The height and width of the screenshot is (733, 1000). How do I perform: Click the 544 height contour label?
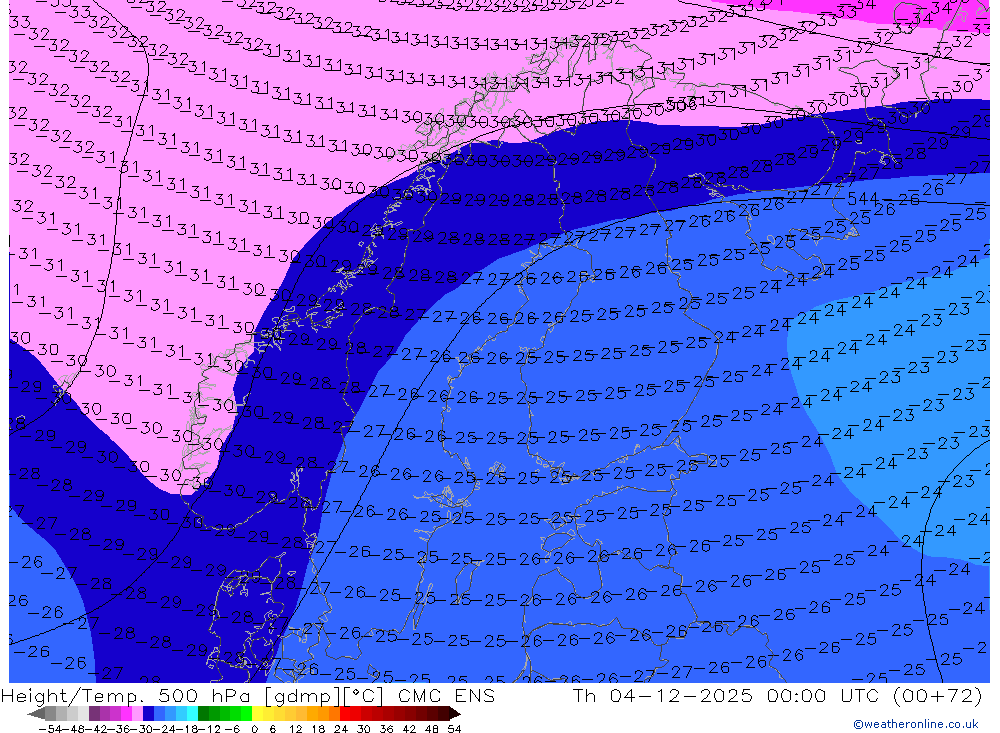point(863,199)
